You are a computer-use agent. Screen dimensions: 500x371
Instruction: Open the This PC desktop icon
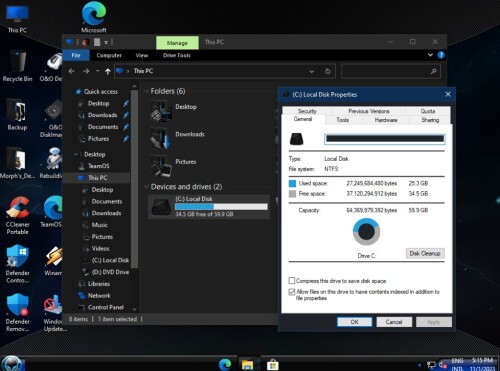click(17, 18)
